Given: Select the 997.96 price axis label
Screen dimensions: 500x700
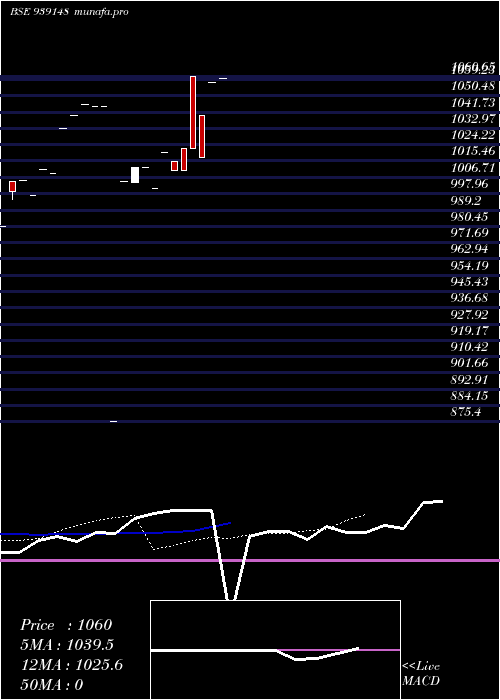Looking at the screenshot, I should [x=470, y=184].
